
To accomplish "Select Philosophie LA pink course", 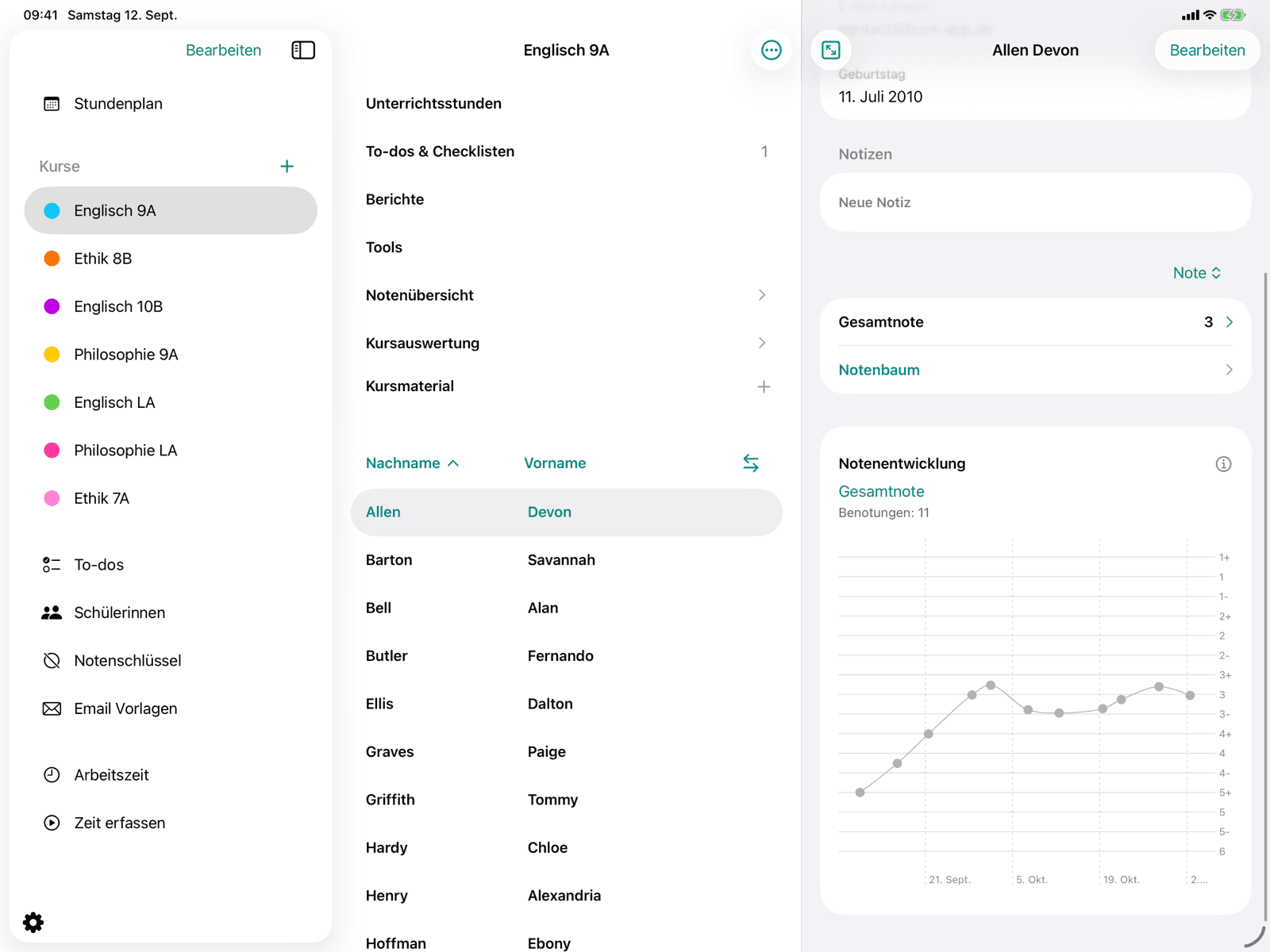I will [x=171, y=451].
